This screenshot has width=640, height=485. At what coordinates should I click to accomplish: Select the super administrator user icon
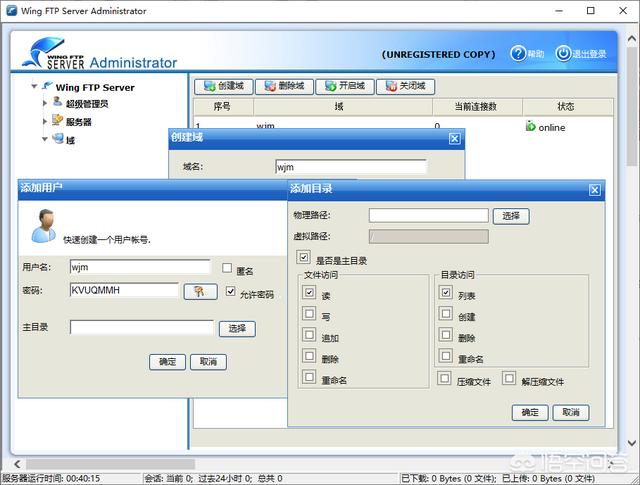[58, 102]
